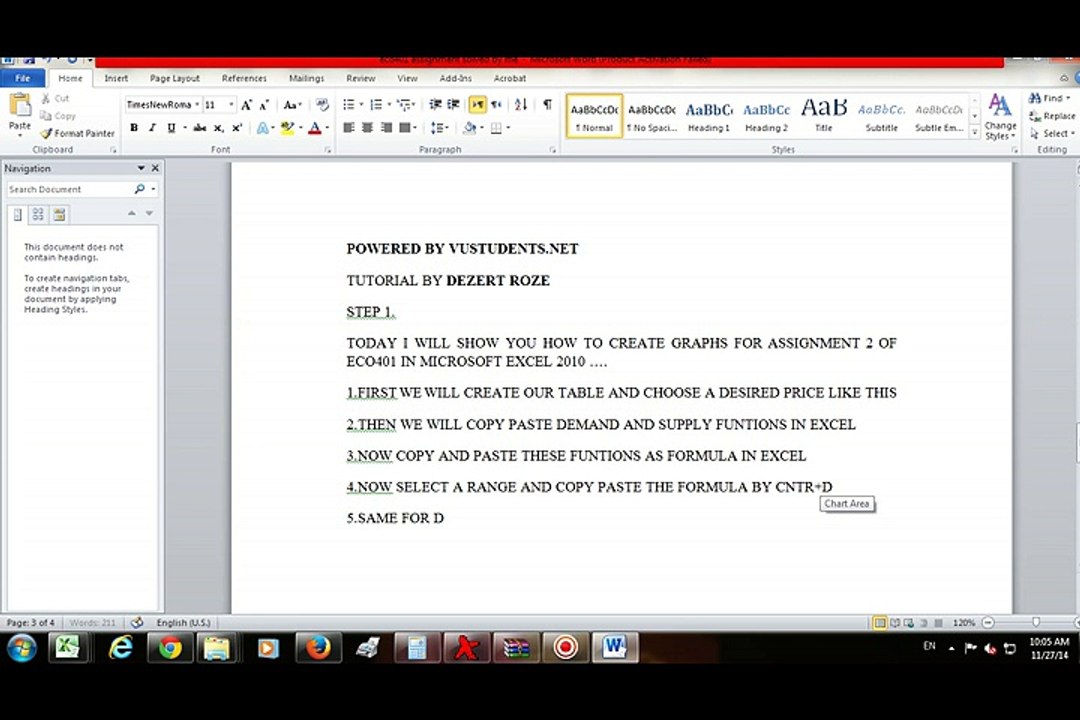Click the Sort icon

point(521,105)
